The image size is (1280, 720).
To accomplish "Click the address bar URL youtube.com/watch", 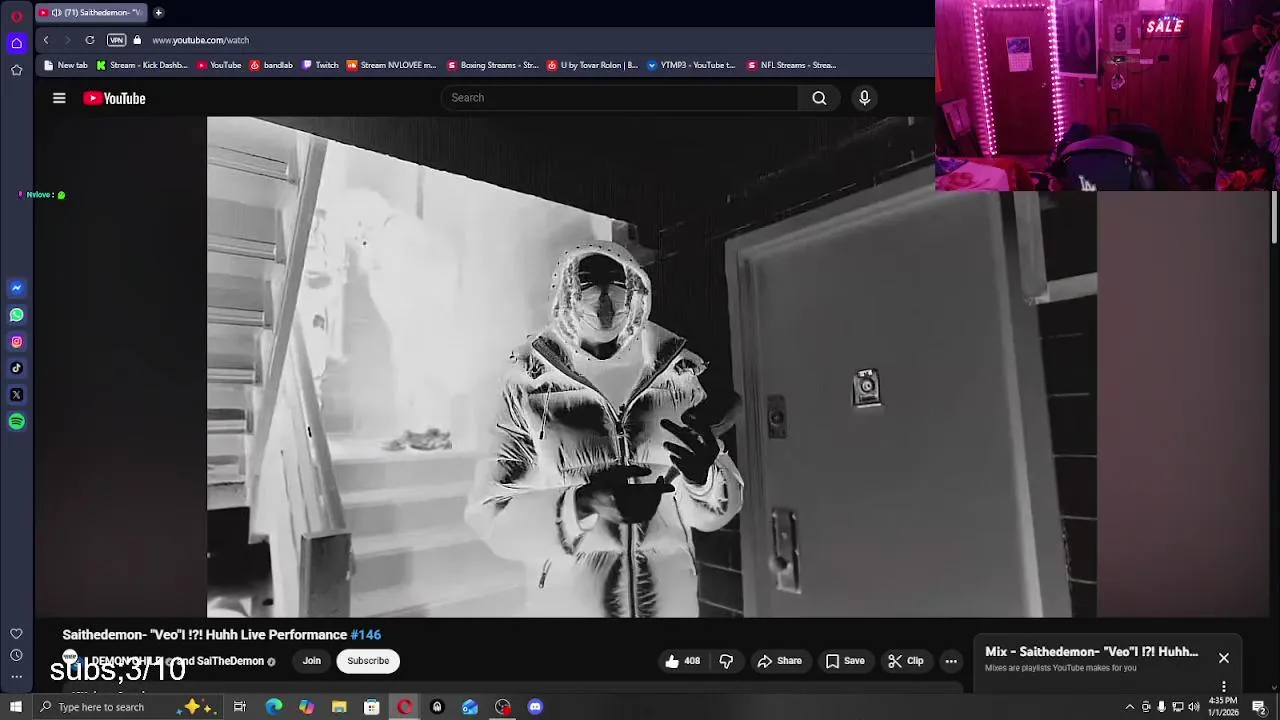I will coord(201,40).
